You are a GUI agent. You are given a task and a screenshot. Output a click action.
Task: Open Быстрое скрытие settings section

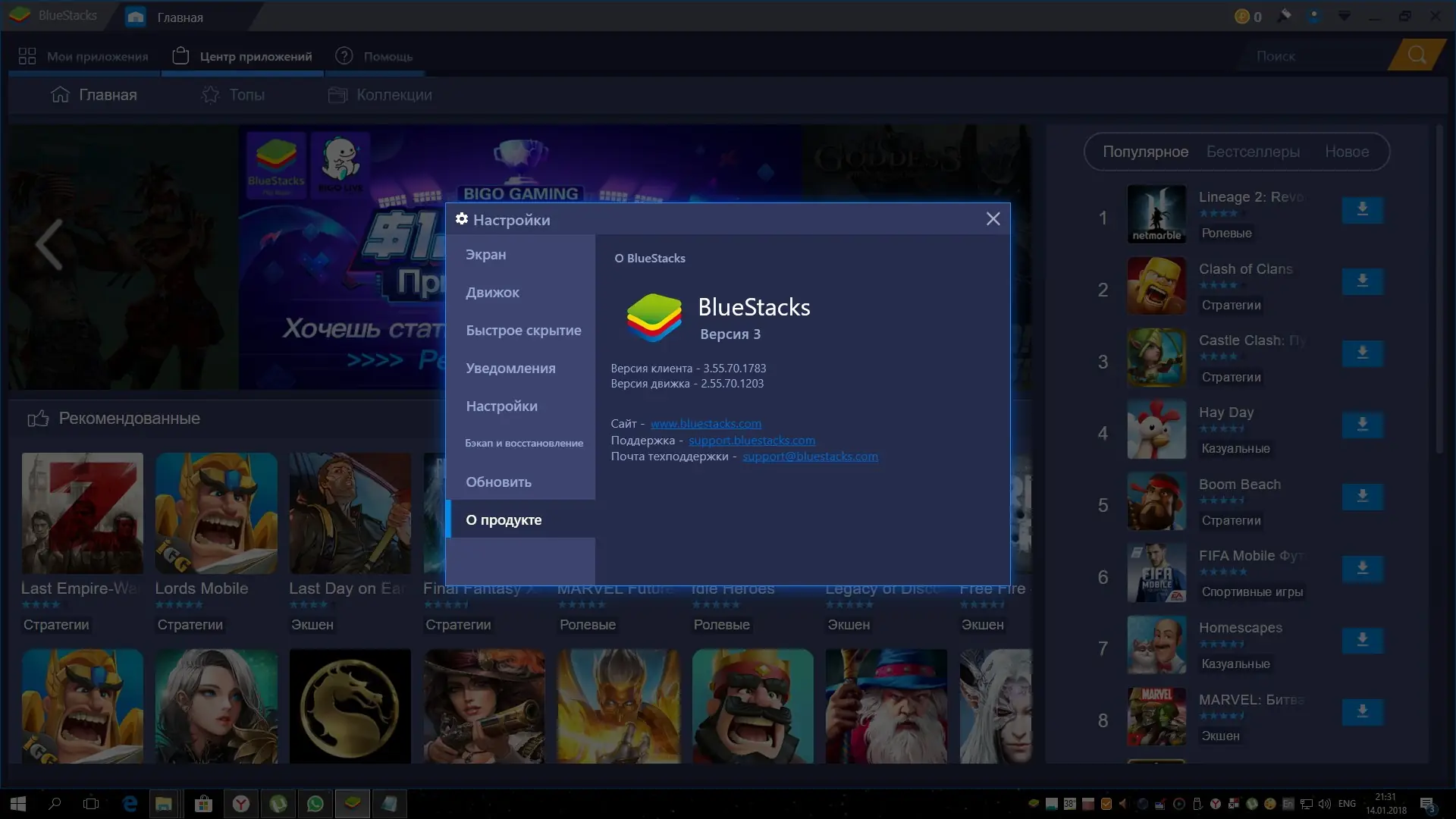tap(523, 331)
